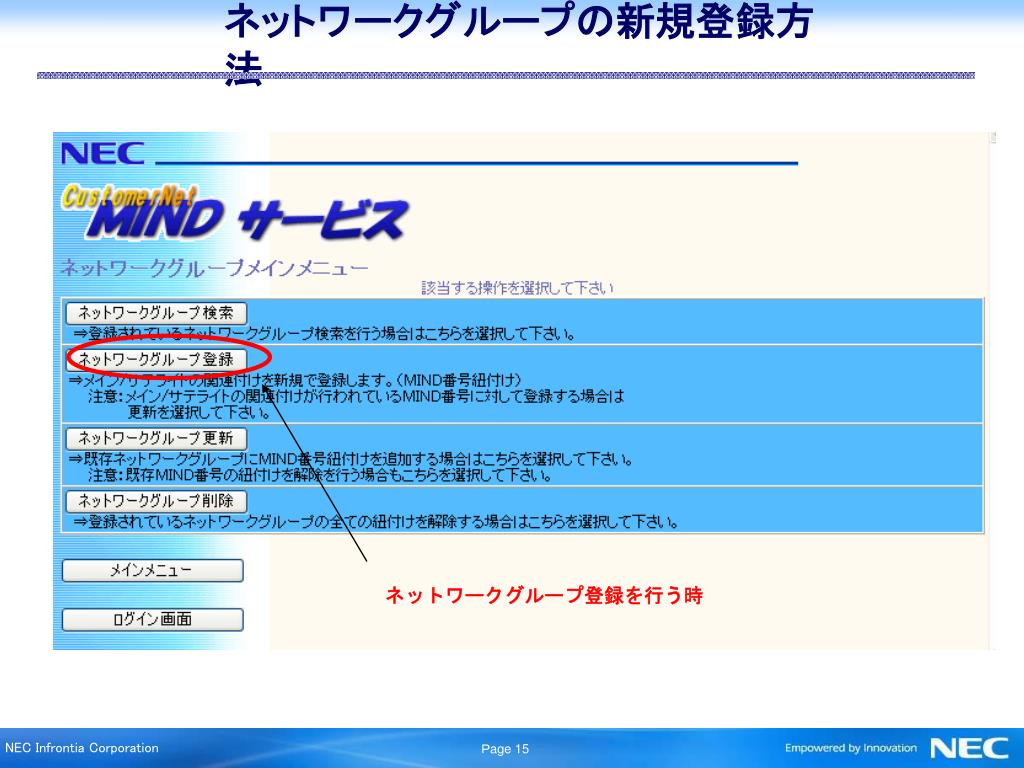This screenshot has width=1024, height=768.
Task: Click the ネットワークグループ登録 button
Action: [156, 359]
